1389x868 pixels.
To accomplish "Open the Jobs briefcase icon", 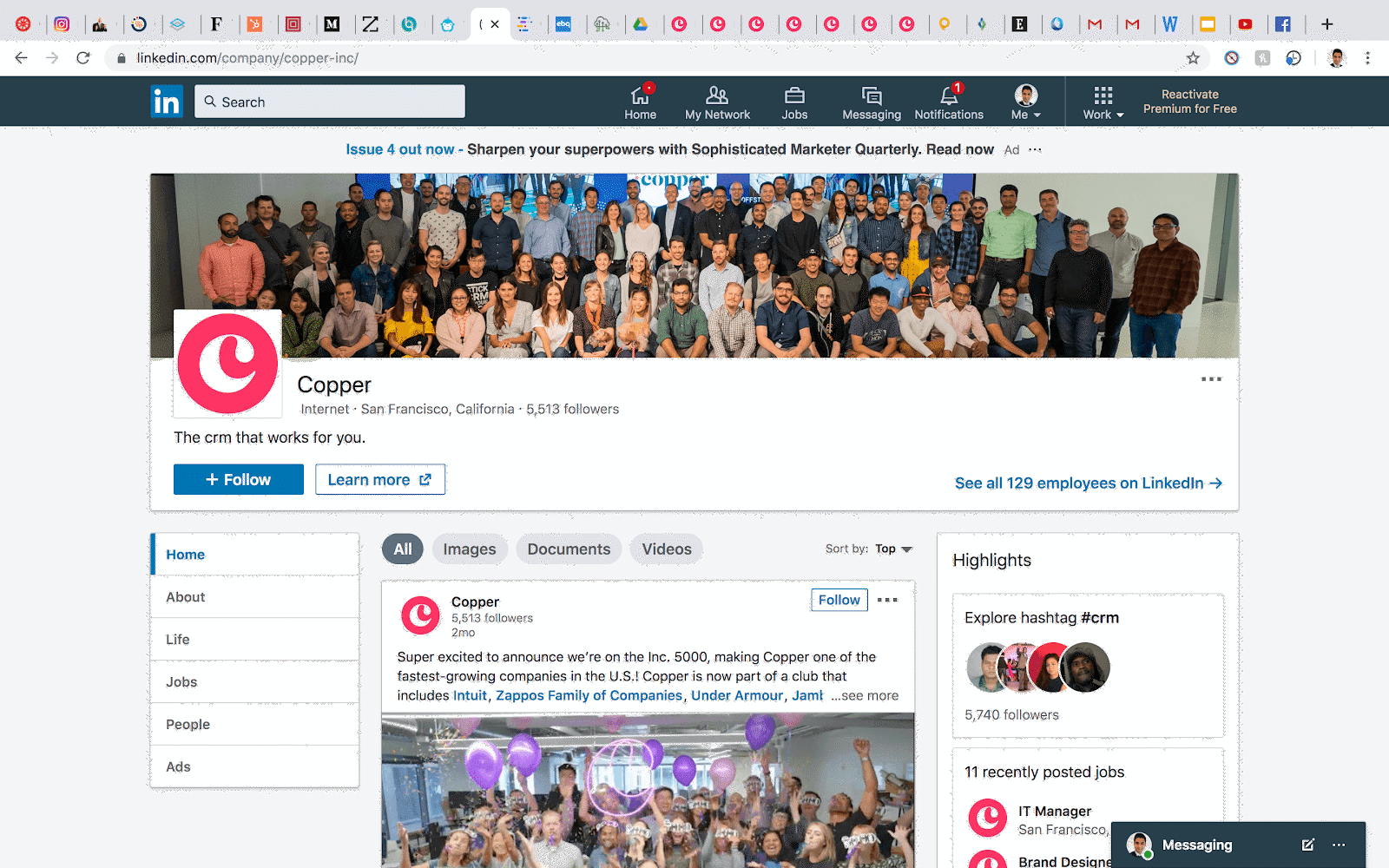I will [794, 102].
